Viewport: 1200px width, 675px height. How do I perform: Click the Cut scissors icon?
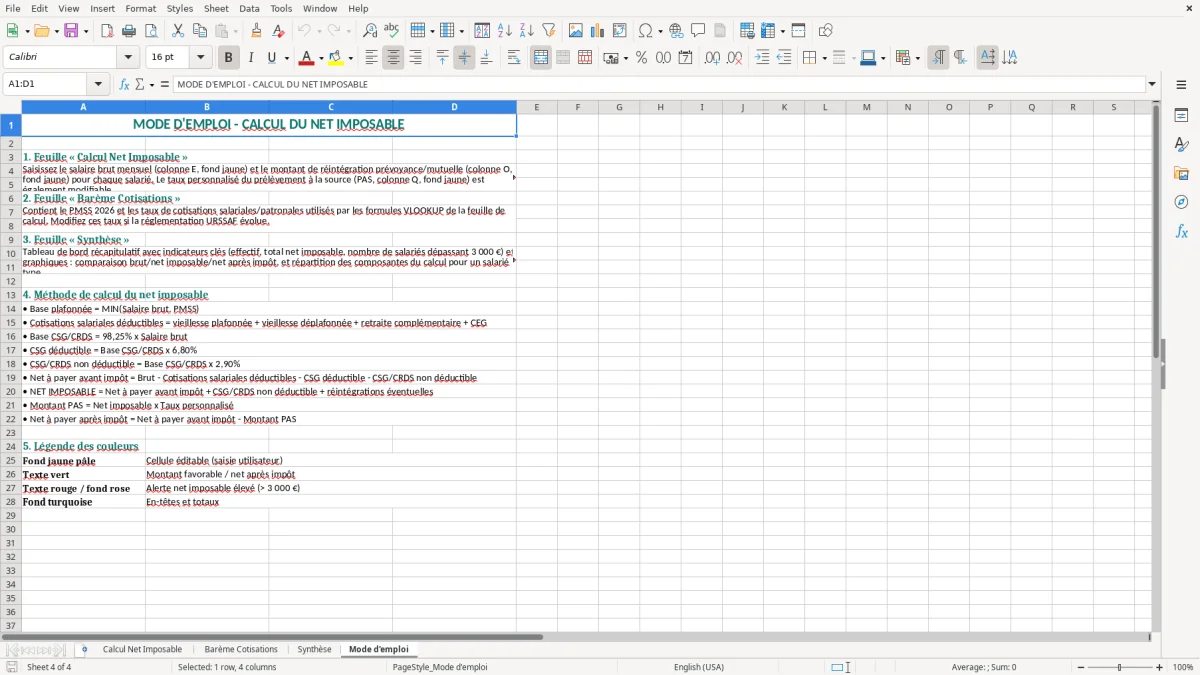pyautogui.click(x=178, y=31)
